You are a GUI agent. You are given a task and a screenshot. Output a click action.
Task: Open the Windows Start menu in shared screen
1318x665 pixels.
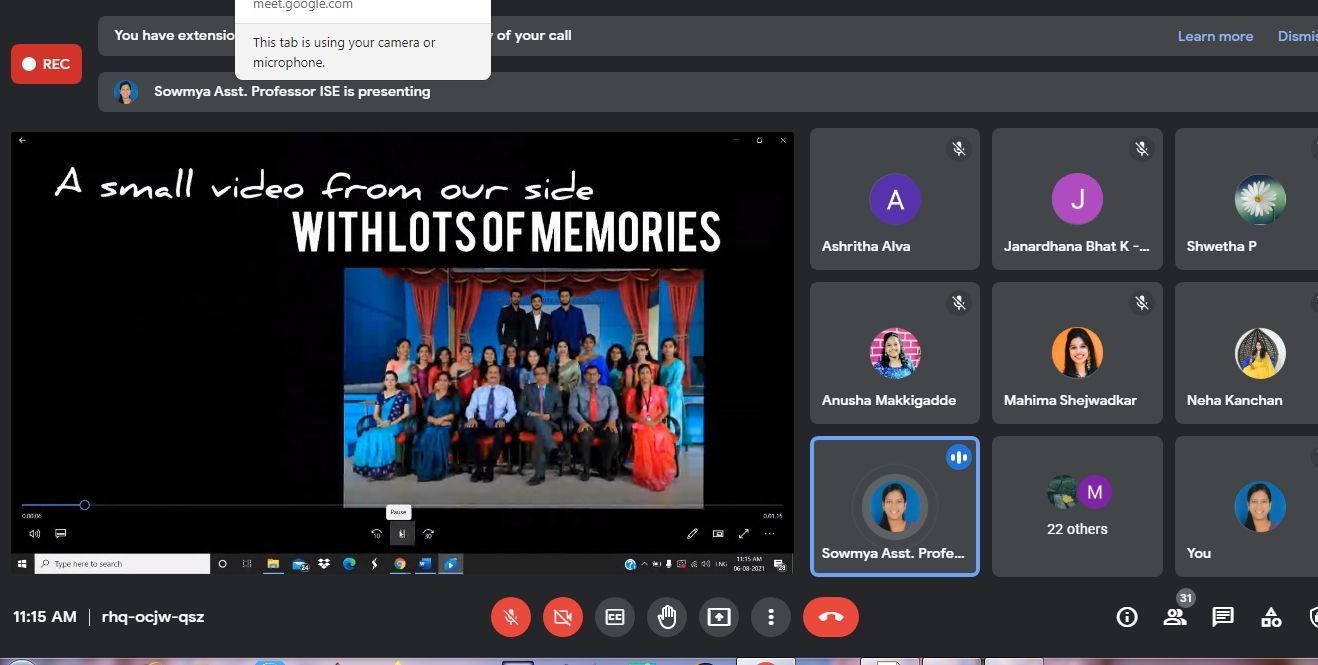pyautogui.click(x=22, y=564)
